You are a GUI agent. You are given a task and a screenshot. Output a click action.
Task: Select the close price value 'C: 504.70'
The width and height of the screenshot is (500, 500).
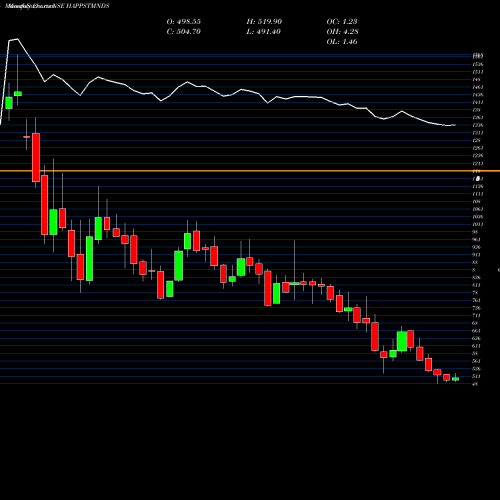pos(184,32)
